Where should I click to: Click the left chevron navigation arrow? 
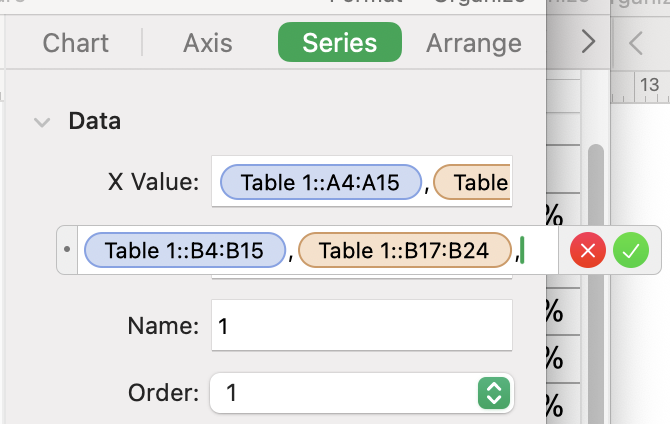tap(636, 43)
